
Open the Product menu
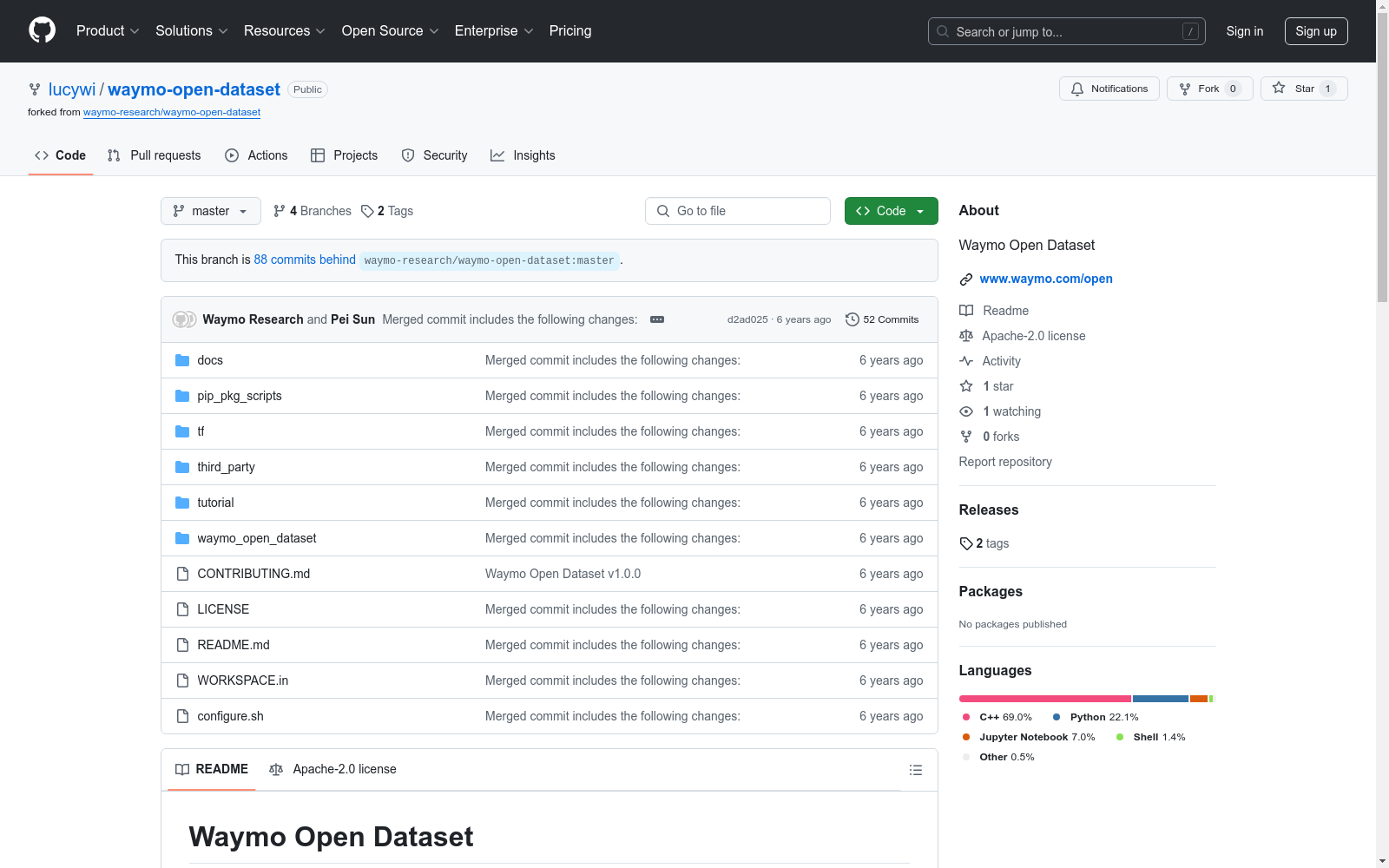click(108, 30)
